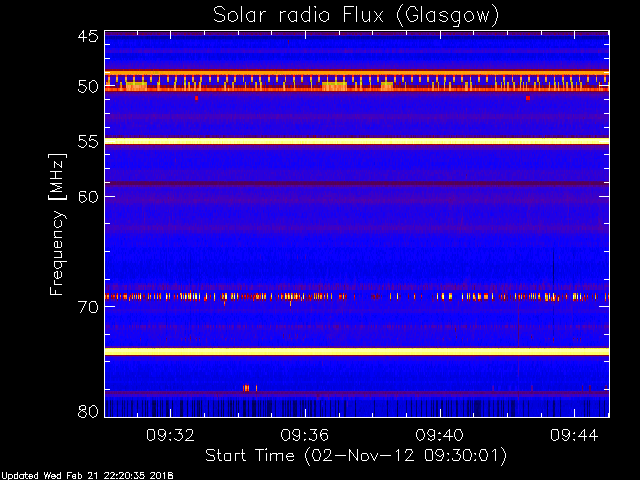Click the 09:36 time tick label
The image size is (640, 480).
305,435
